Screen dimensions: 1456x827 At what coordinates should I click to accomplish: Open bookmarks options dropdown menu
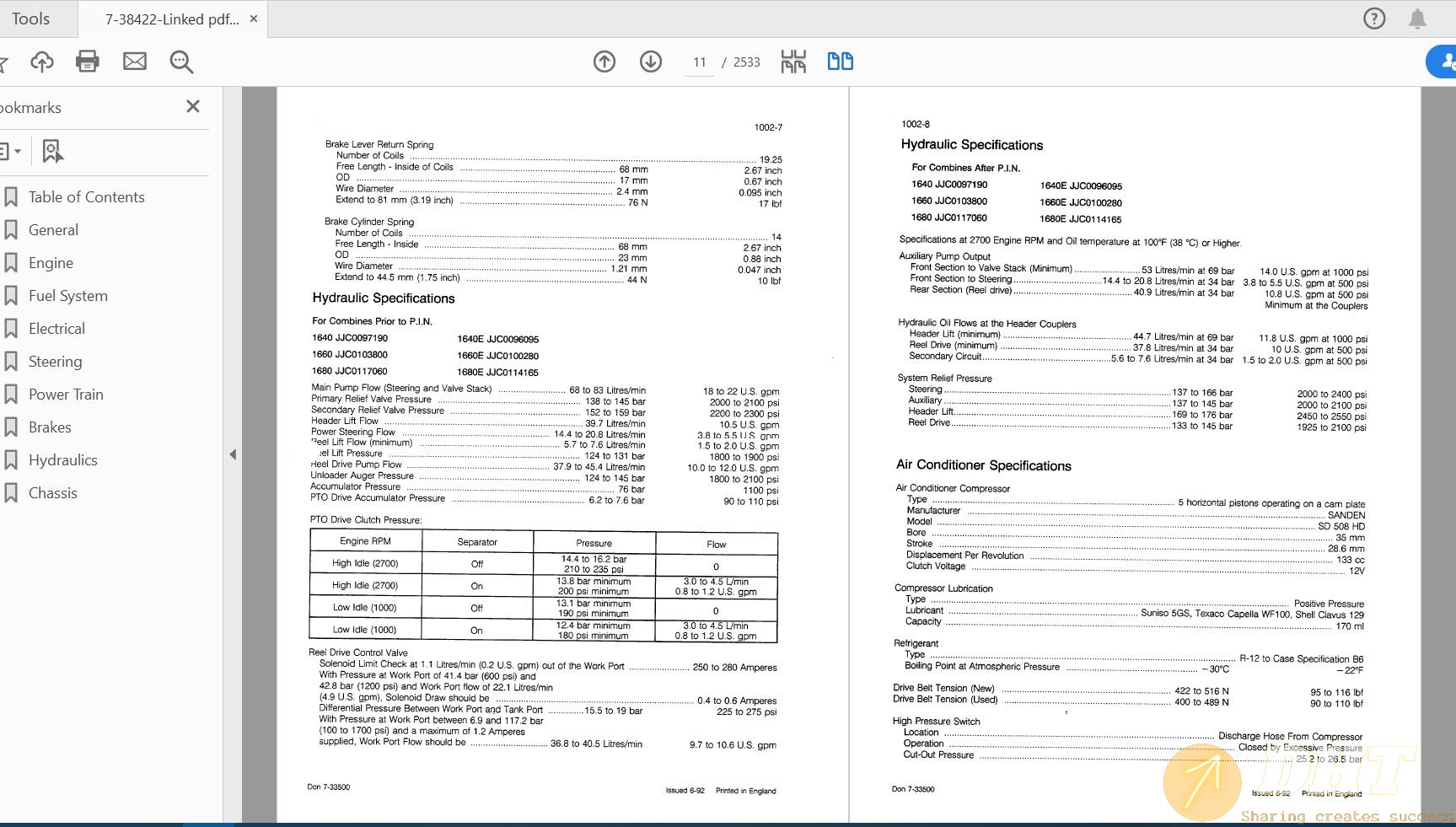[x=10, y=152]
